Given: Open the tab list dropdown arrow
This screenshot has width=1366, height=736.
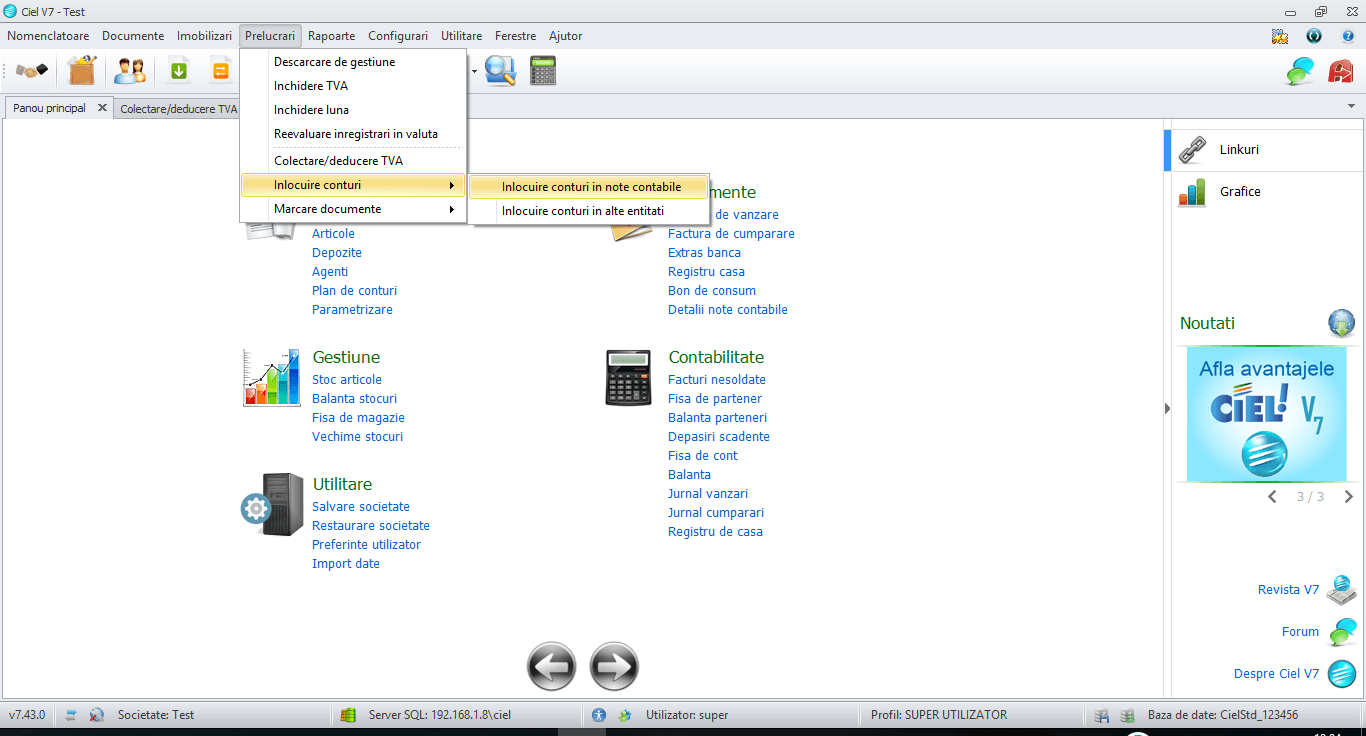Looking at the screenshot, I should 1351,107.
